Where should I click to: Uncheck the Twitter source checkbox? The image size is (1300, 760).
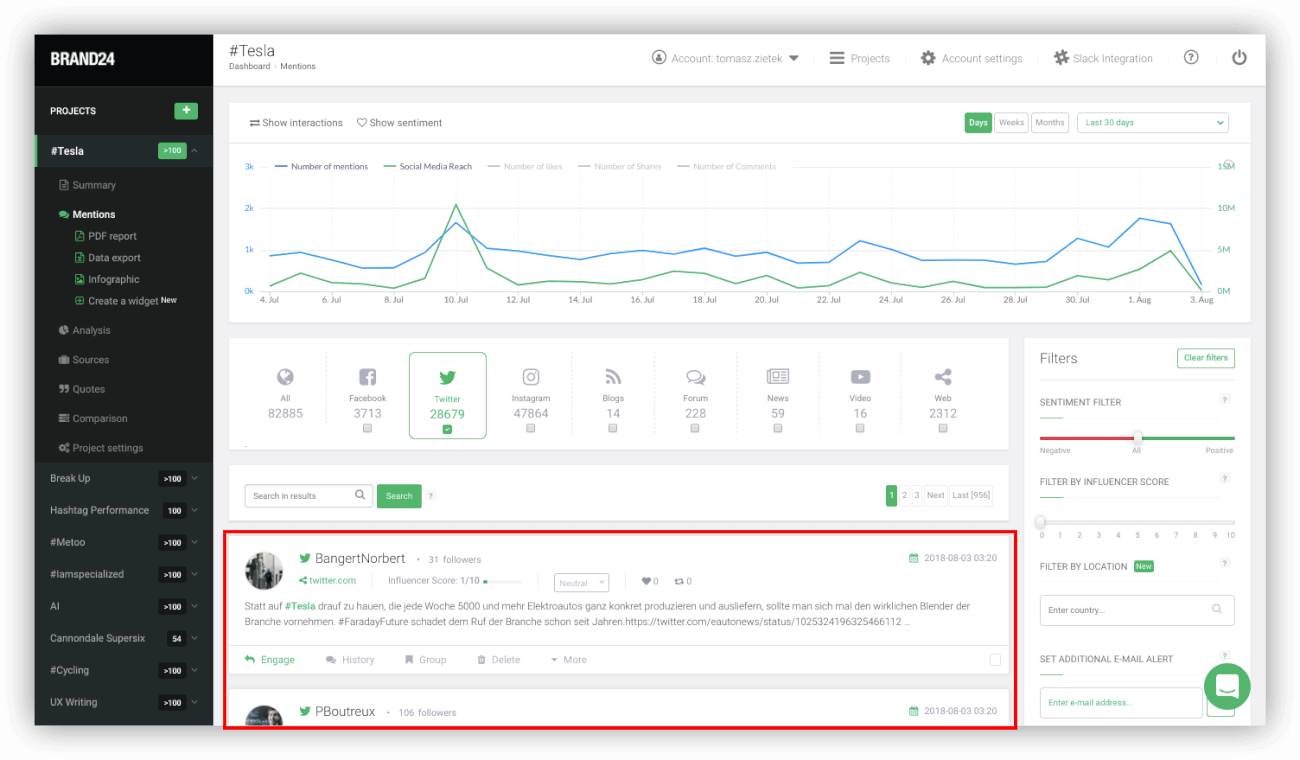447,429
